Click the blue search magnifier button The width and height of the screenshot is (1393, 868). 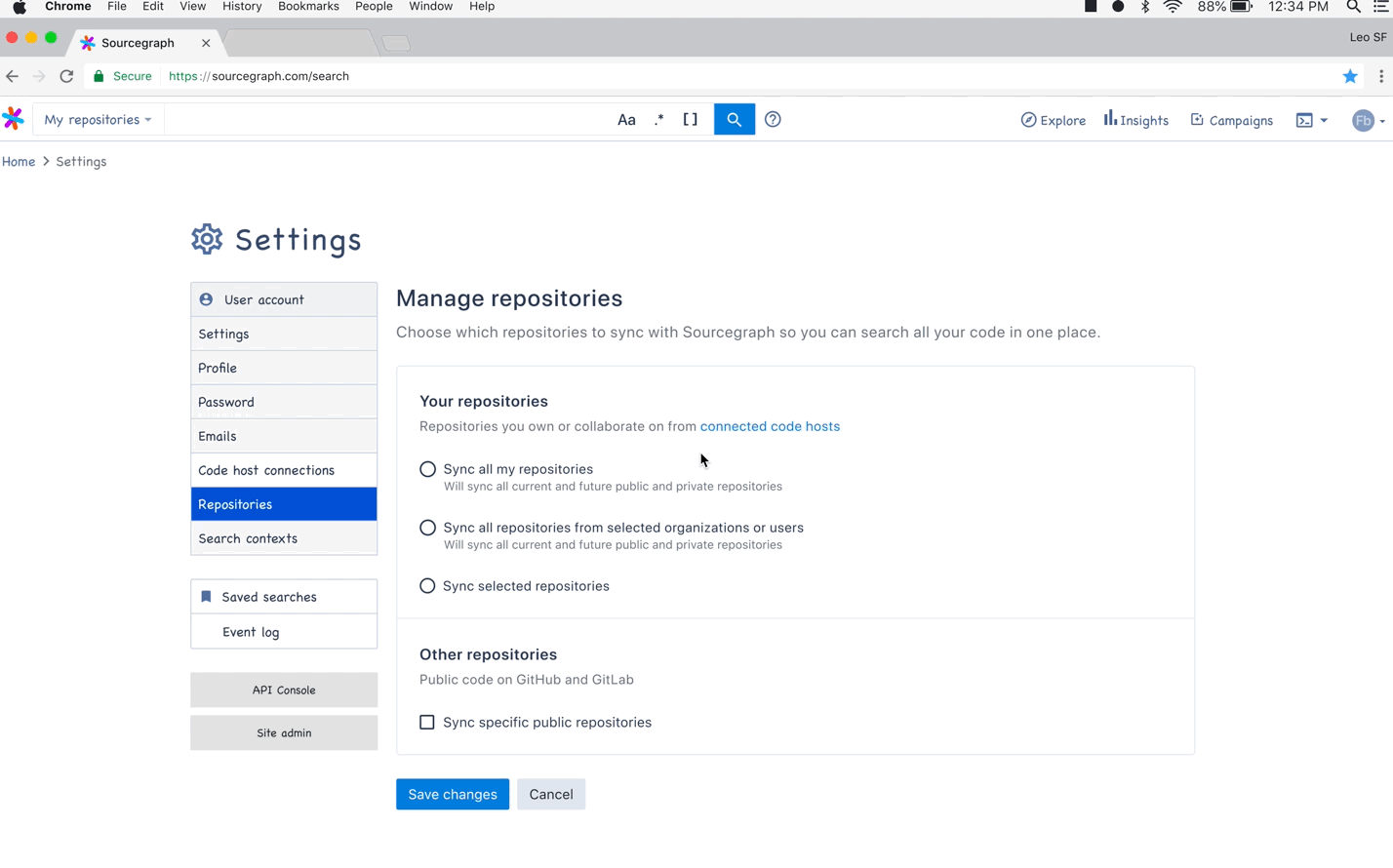(735, 120)
